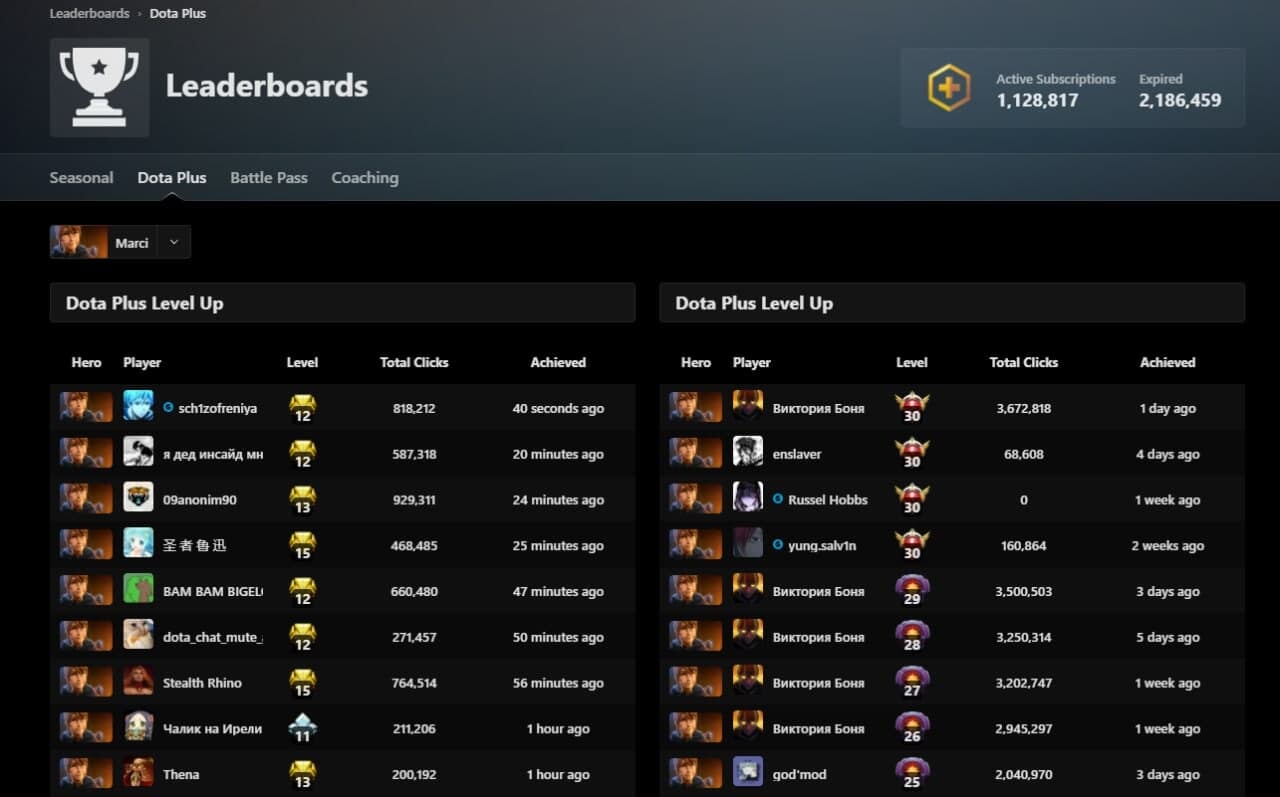Open sch1zofreniya's player avatar
The height and width of the screenshot is (797, 1280).
coord(138,407)
